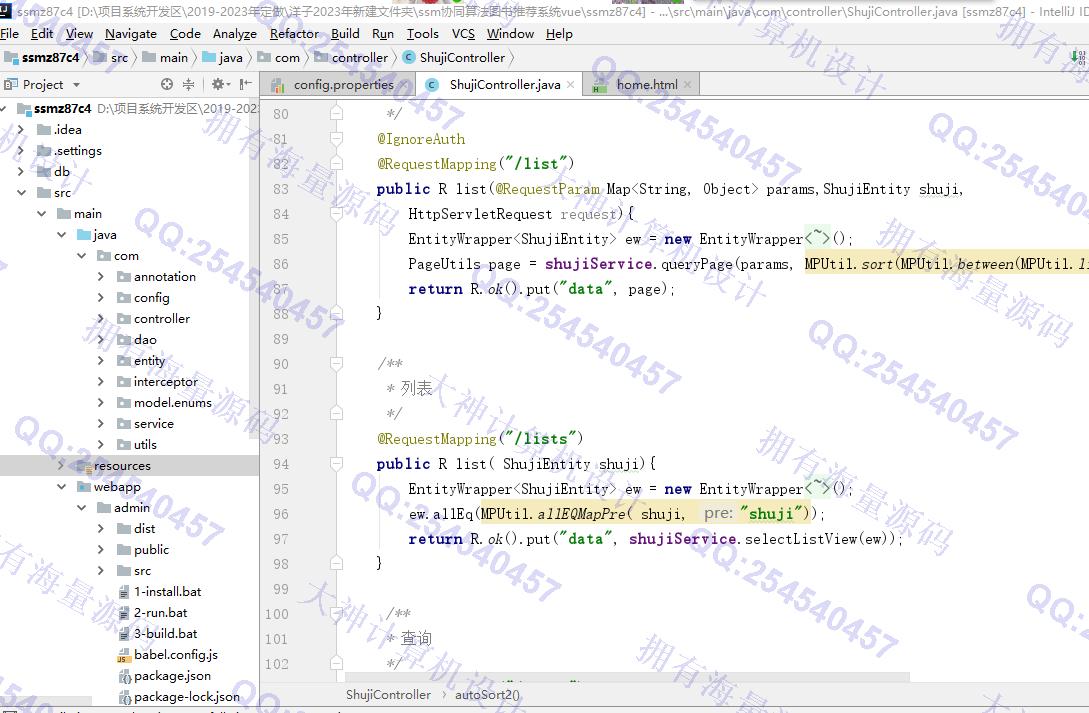Open the VCS menu

tap(463, 33)
